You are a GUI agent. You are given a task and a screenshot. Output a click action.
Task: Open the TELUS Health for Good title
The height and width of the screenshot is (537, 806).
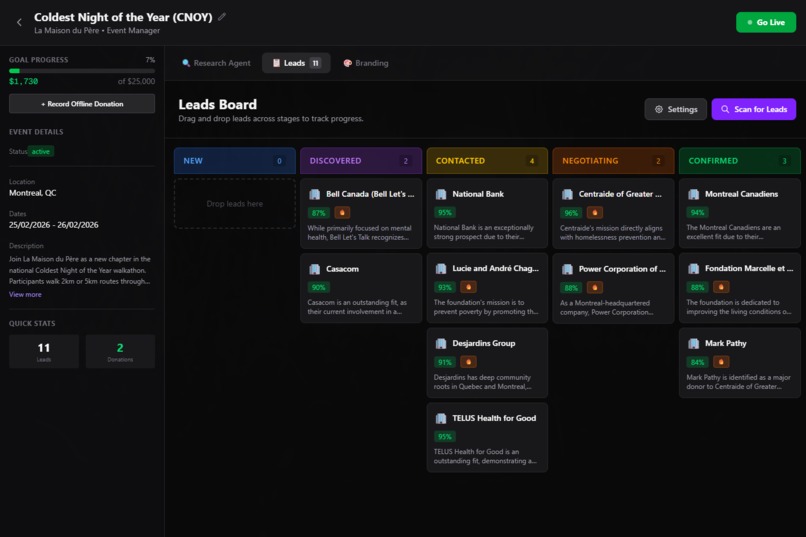coord(494,418)
